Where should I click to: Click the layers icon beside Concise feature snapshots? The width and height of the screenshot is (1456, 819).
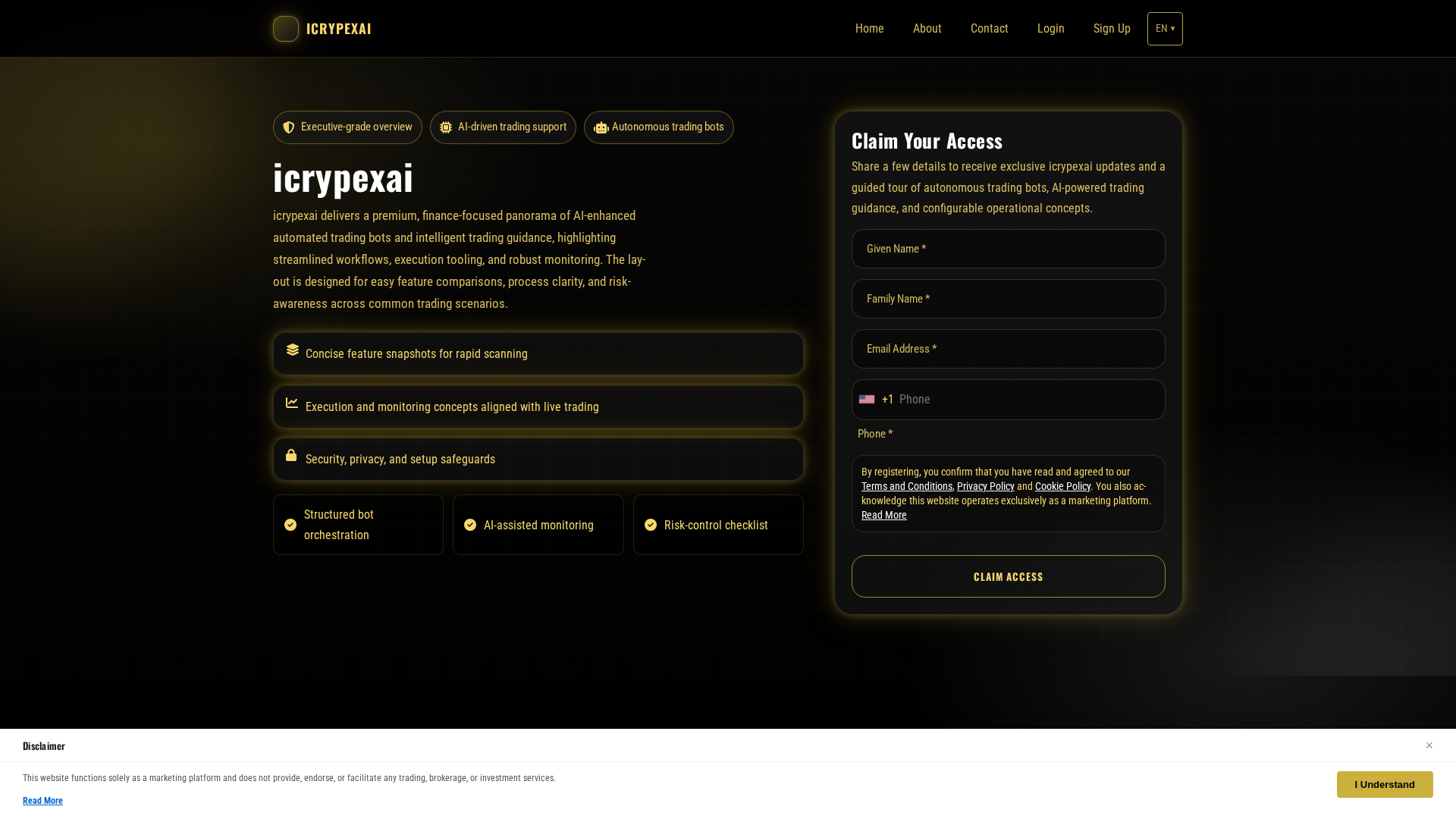(293, 350)
